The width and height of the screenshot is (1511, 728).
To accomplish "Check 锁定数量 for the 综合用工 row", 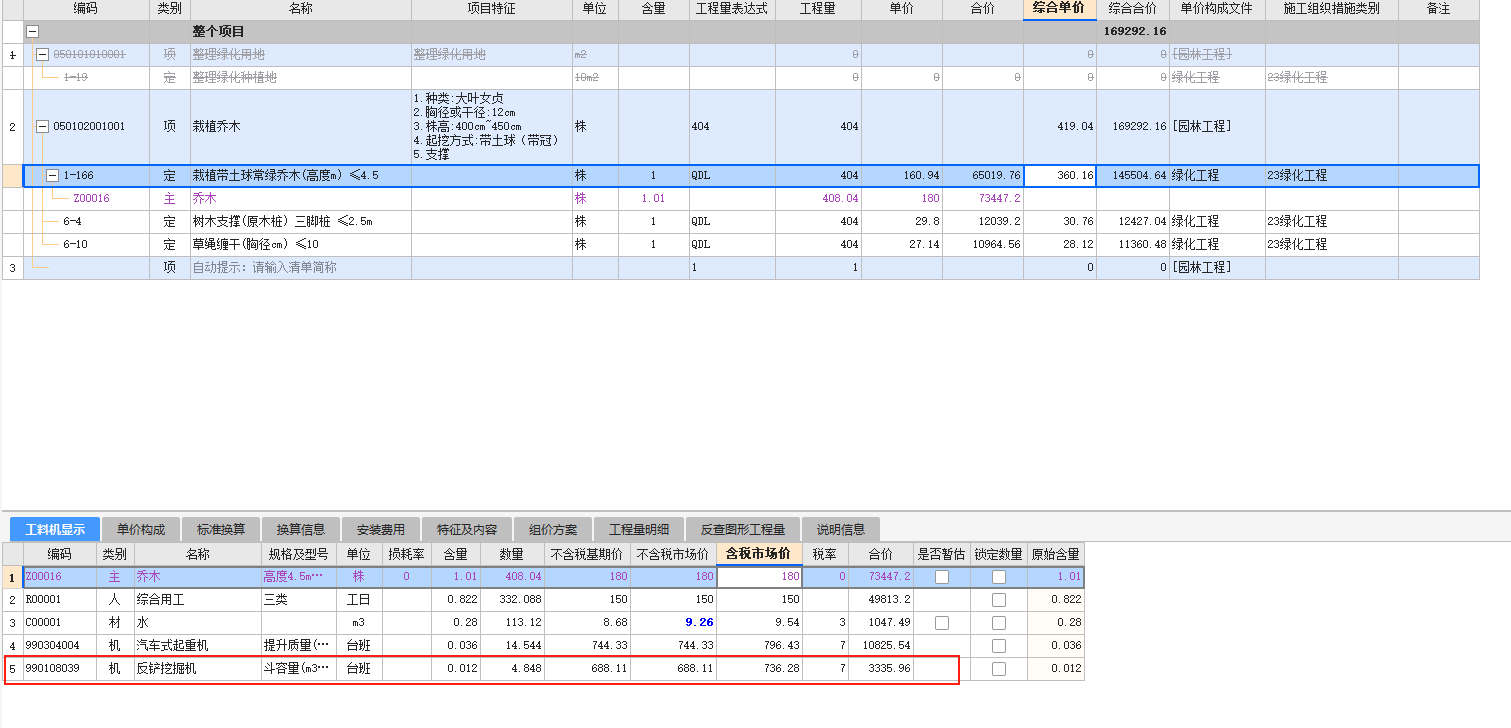I will tap(998, 600).
